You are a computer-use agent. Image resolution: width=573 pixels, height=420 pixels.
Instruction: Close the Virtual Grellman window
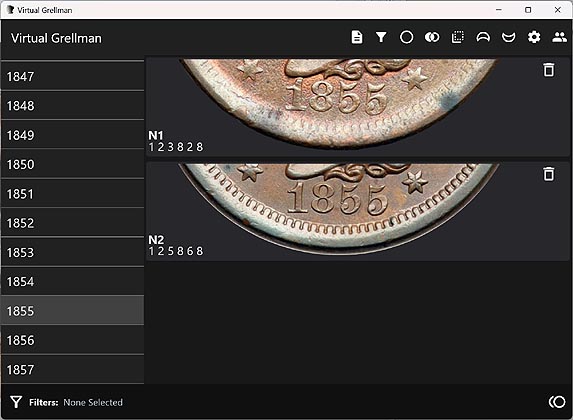pos(558,10)
